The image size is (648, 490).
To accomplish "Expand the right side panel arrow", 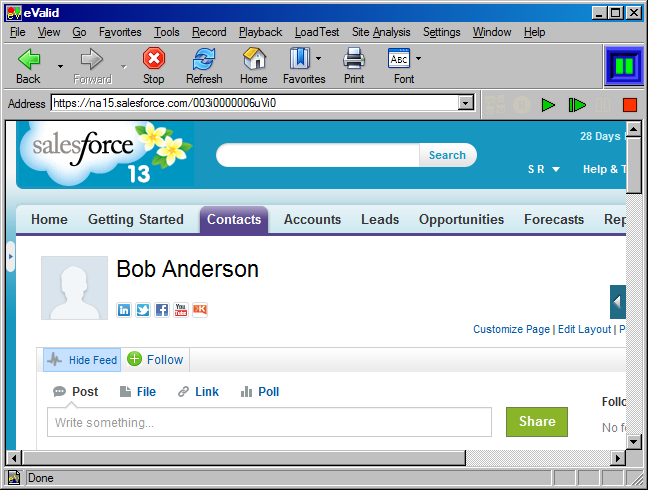I will click(618, 302).
